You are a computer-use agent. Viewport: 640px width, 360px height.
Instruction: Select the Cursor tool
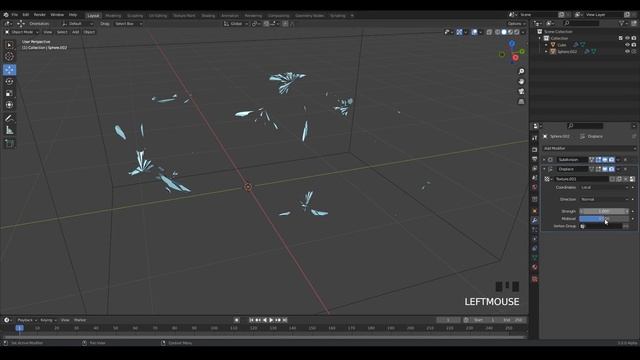point(9,57)
